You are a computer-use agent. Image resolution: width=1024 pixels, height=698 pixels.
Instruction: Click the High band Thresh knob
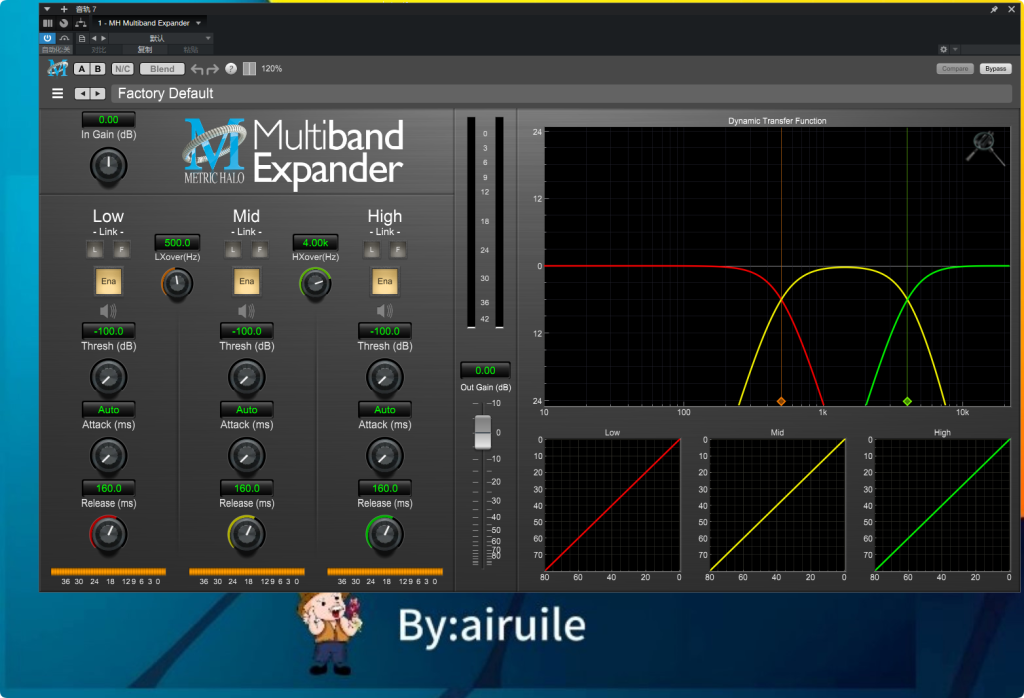(385, 377)
